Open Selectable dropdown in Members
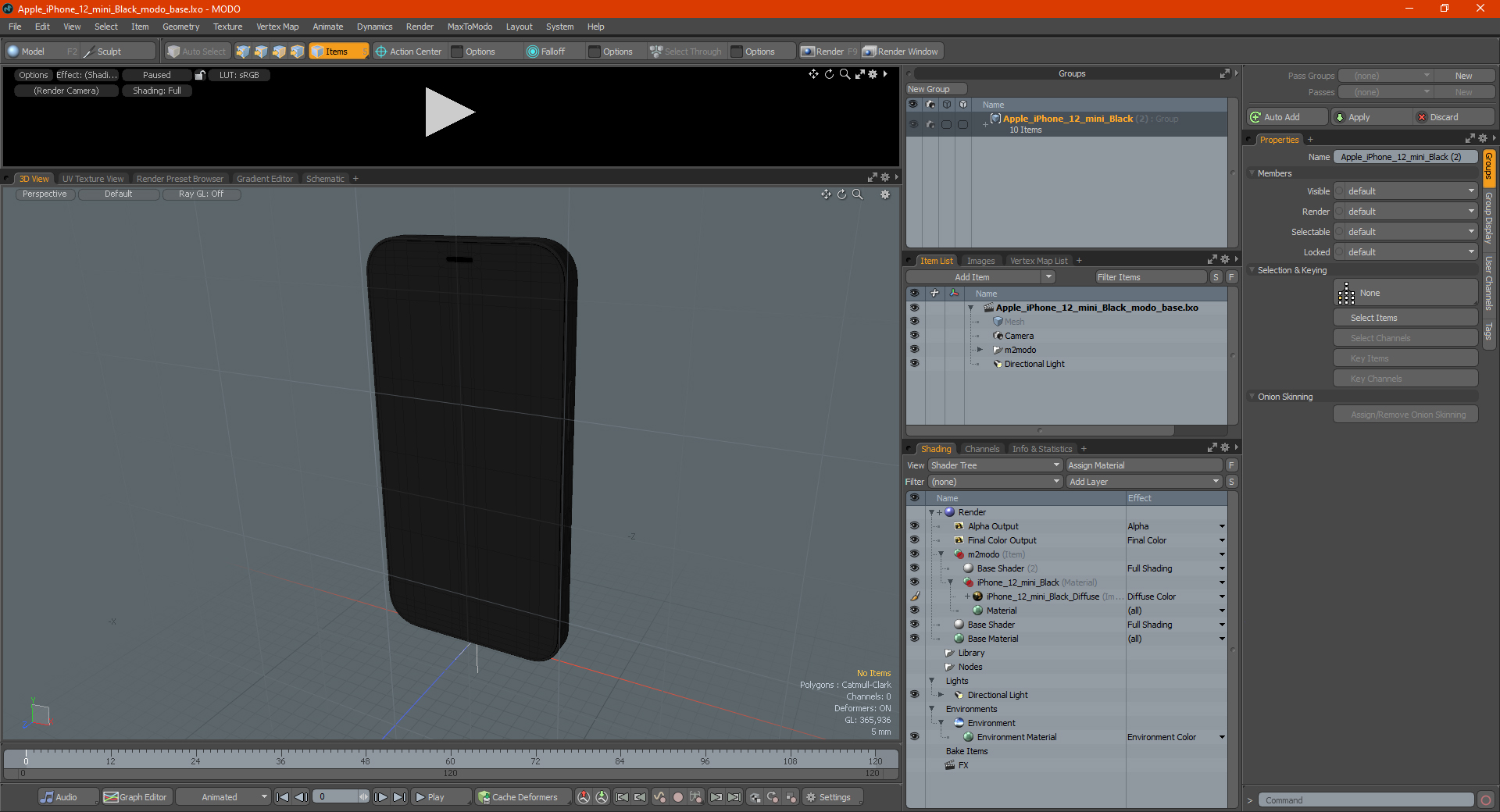Image resolution: width=1500 pixels, height=812 pixels. tap(1405, 232)
